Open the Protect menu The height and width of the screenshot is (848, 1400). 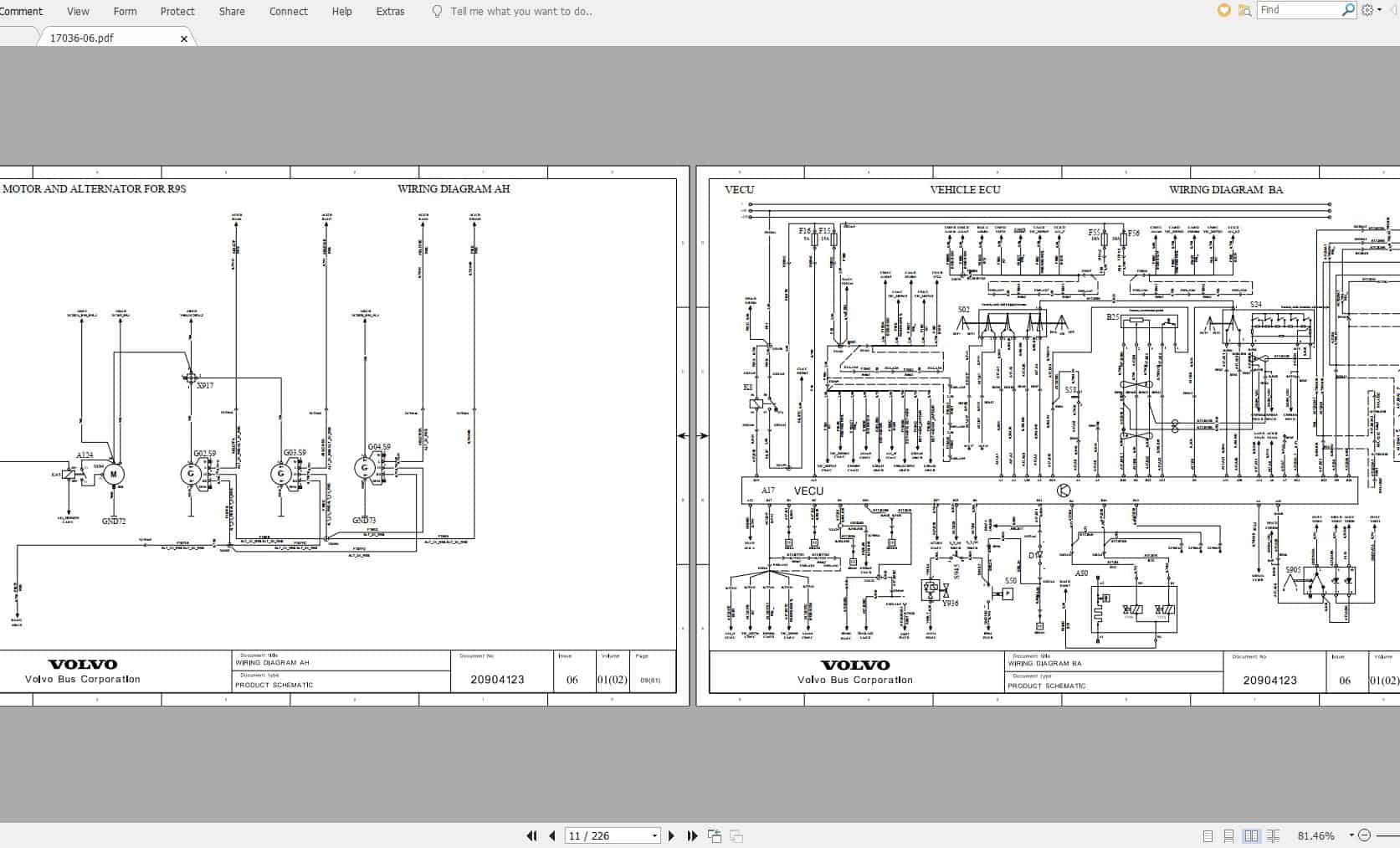pyautogui.click(x=177, y=11)
